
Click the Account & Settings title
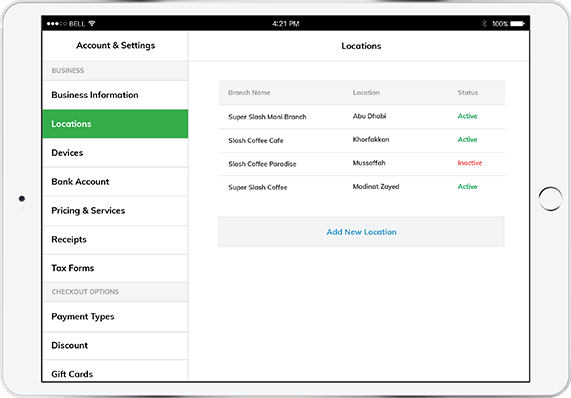tap(115, 46)
